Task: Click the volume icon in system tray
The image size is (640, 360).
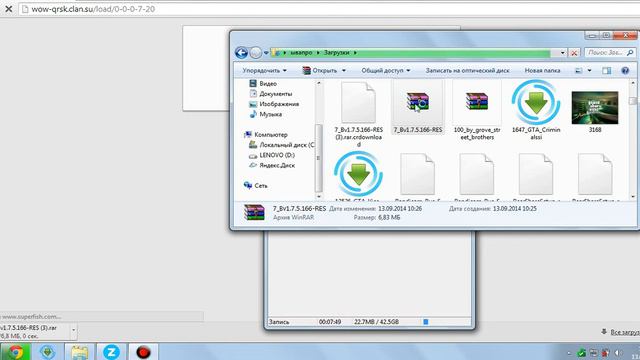Action: click(618, 353)
